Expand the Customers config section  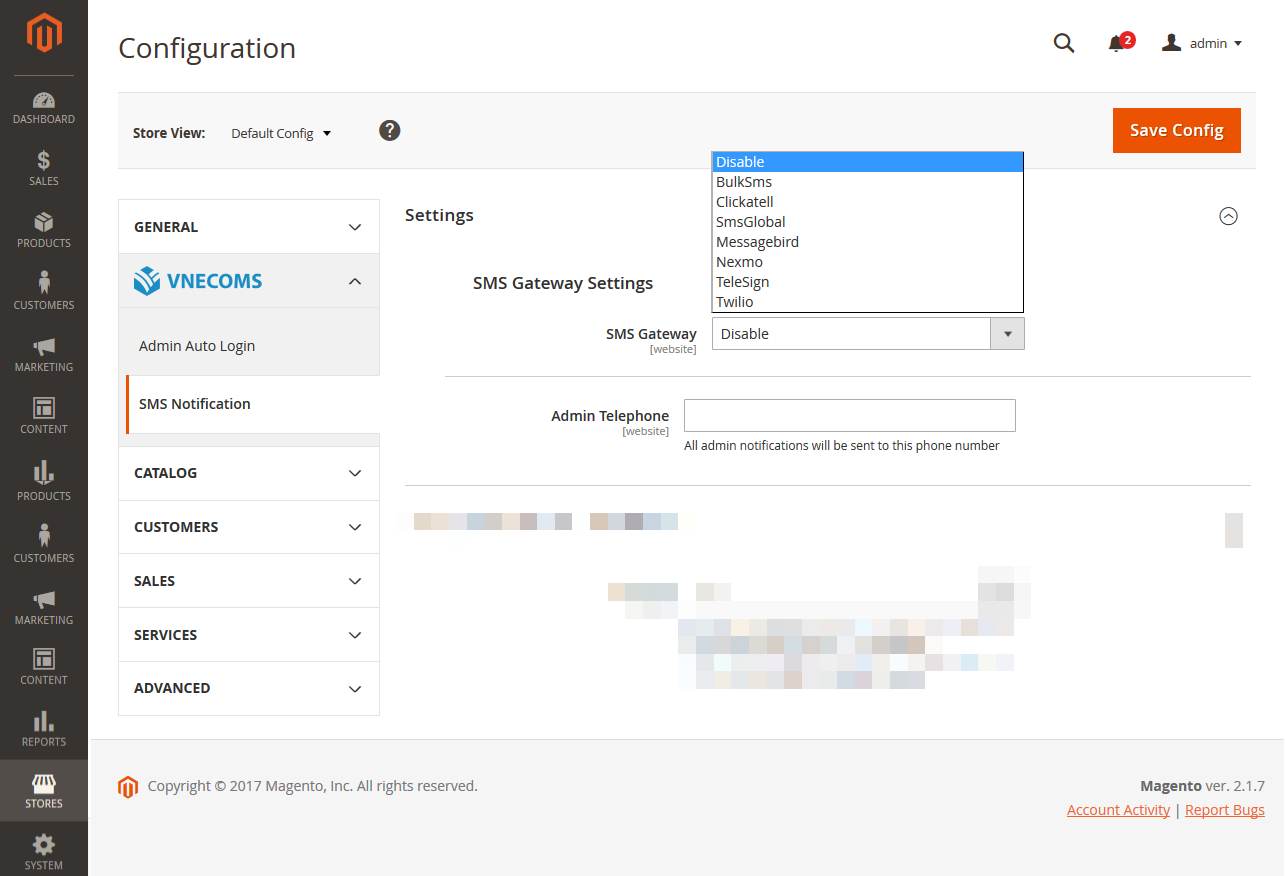pyautogui.click(x=249, y=527)
